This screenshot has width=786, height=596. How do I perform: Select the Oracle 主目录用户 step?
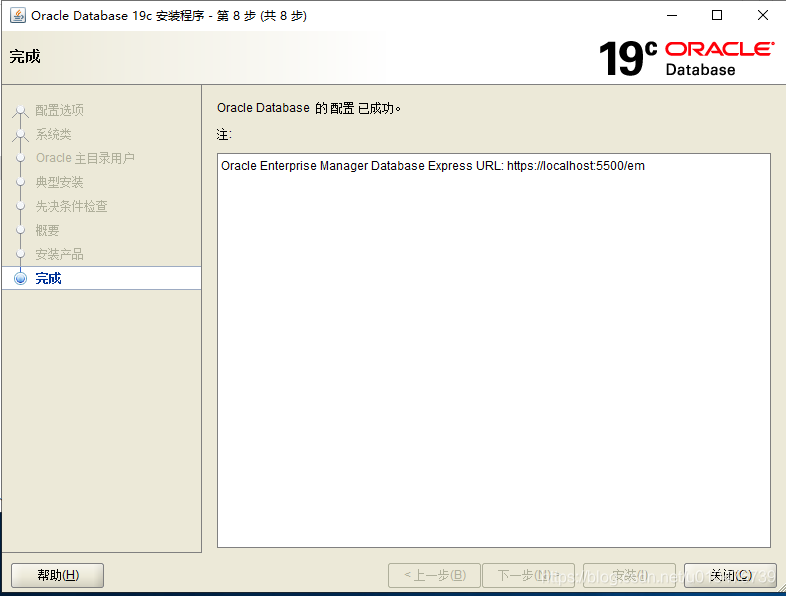[x=85, y=158]
